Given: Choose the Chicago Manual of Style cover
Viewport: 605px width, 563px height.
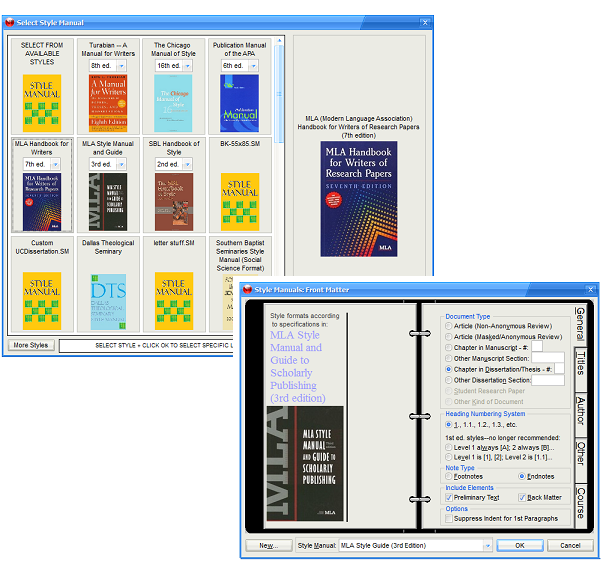Looking at the screenshot, I should (173, 103).
